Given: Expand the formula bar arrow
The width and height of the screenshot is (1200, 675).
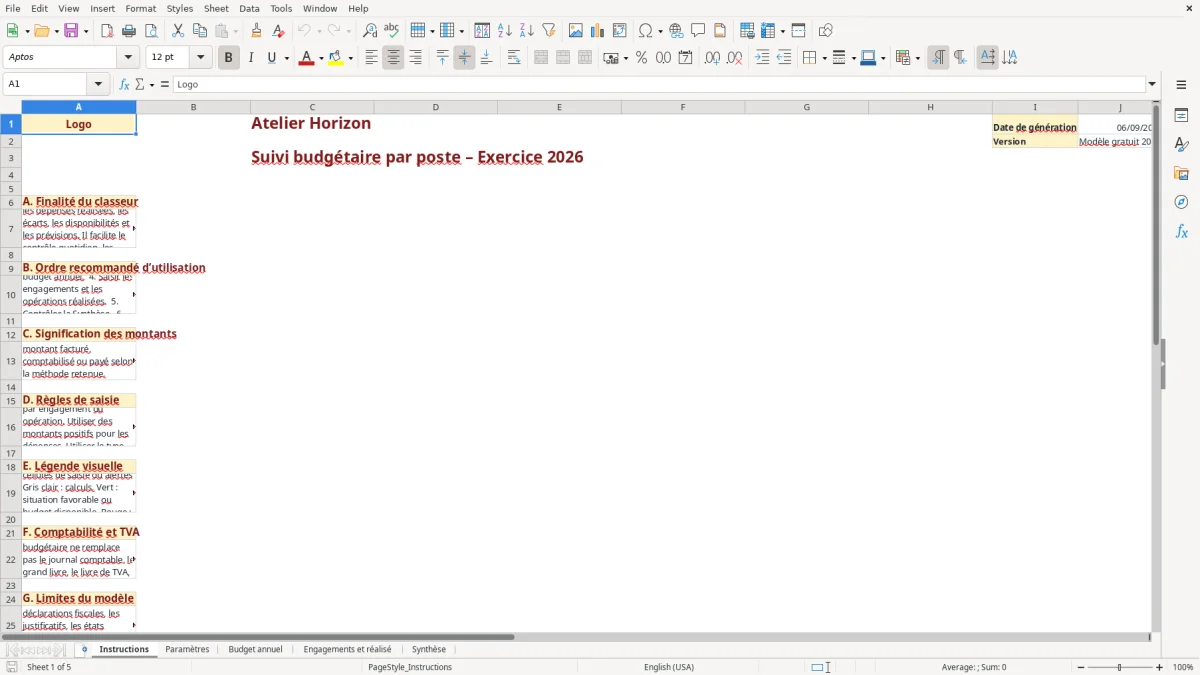Looking at the screenshot, I should pos(1152,84).
